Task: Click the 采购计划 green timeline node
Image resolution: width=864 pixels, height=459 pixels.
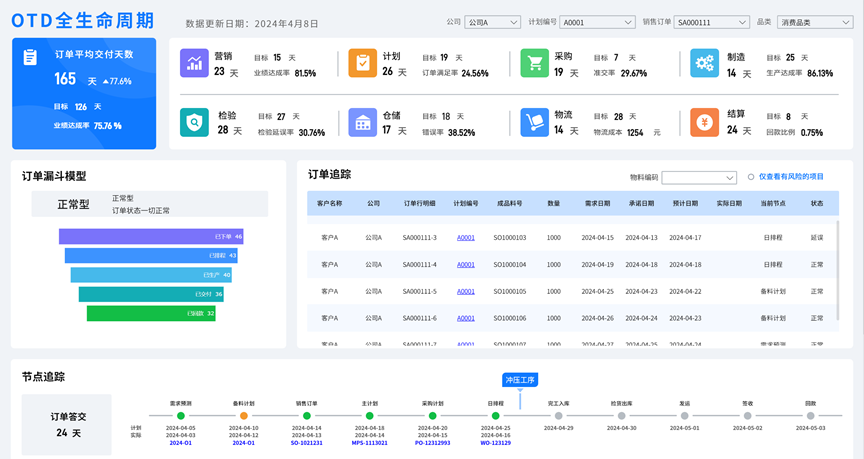Action: tap(433, 416)
